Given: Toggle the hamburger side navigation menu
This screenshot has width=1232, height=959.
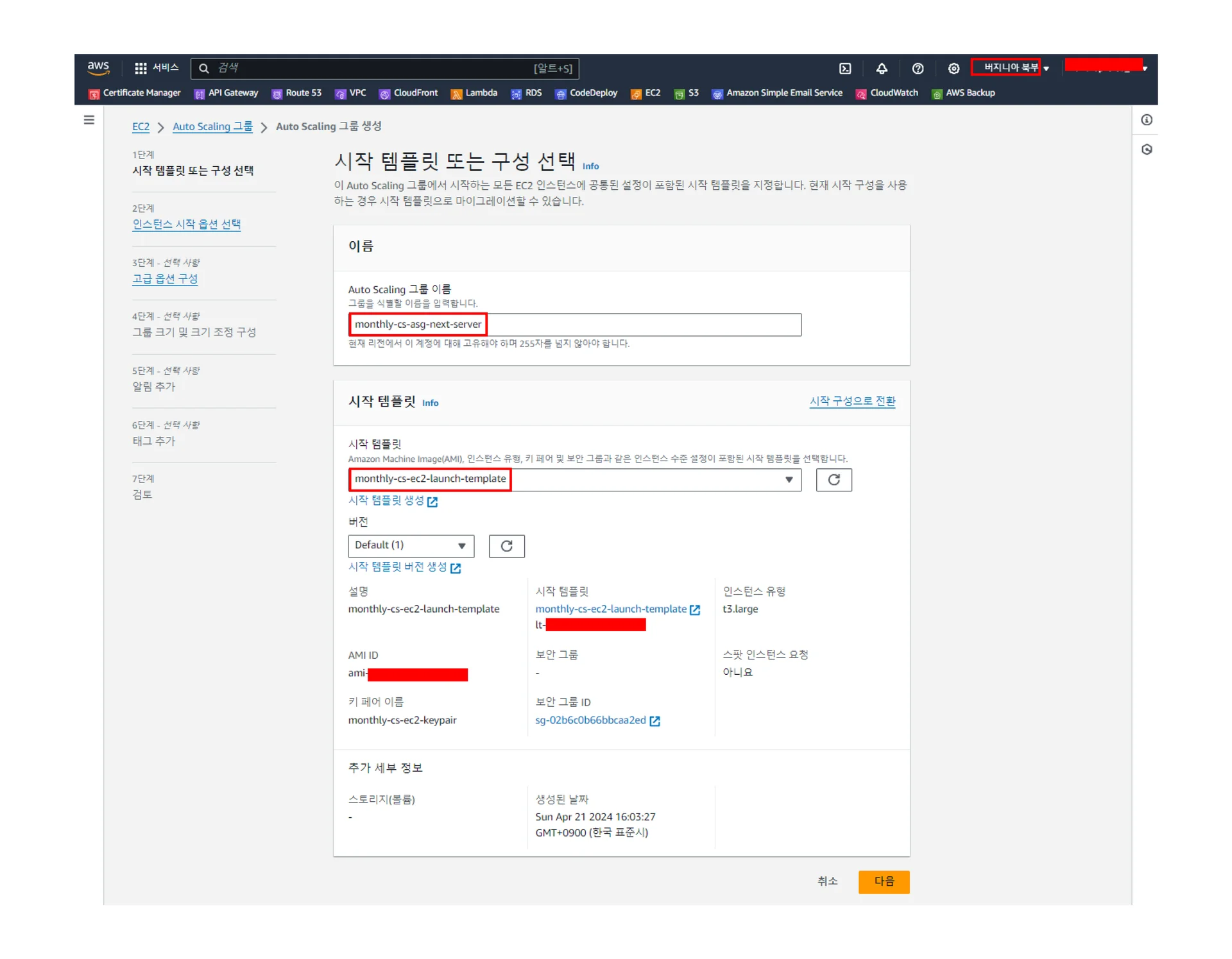Looking at the screenshot, I should coord(89,120).
